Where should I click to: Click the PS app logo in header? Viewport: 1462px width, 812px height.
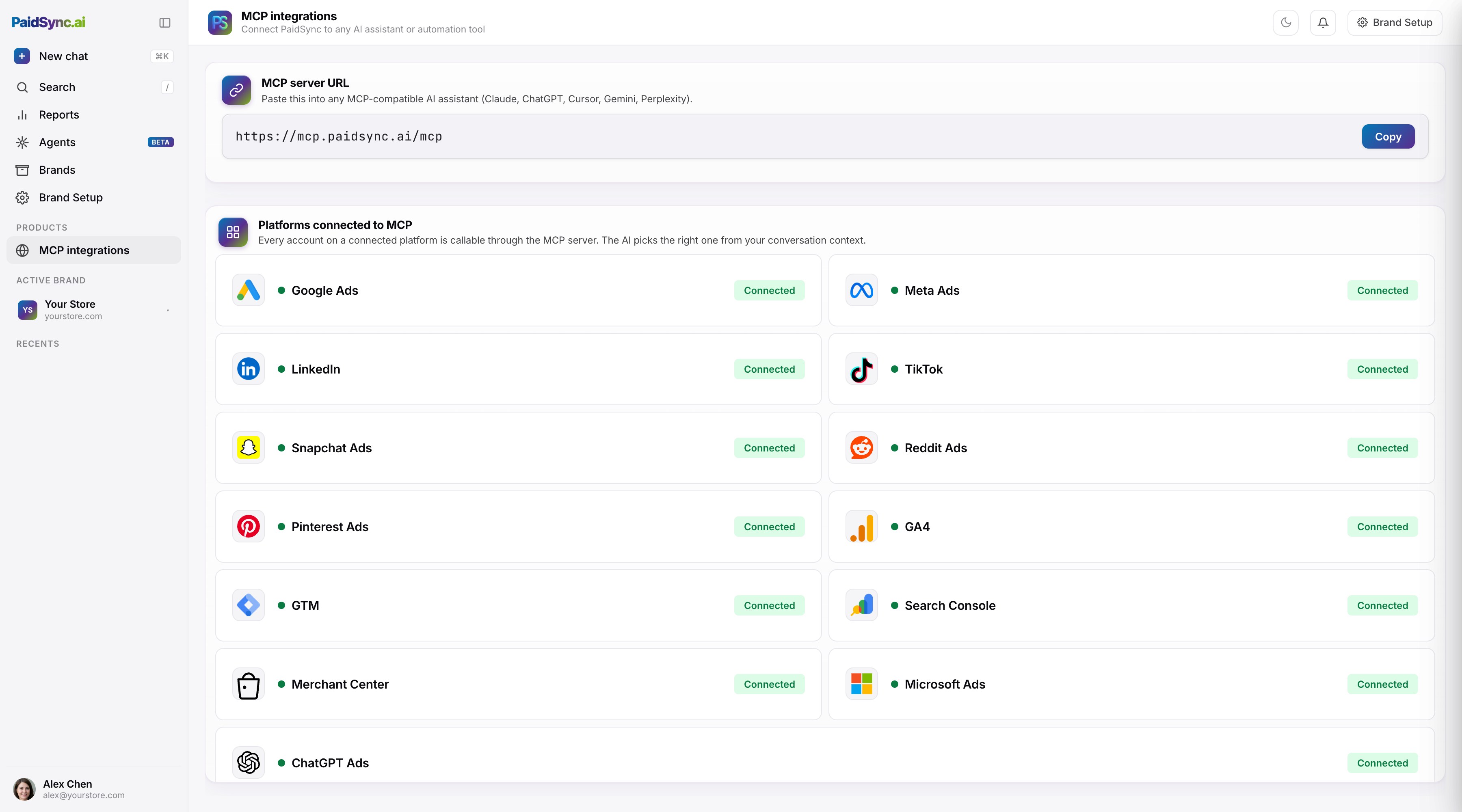click(220, 23)
